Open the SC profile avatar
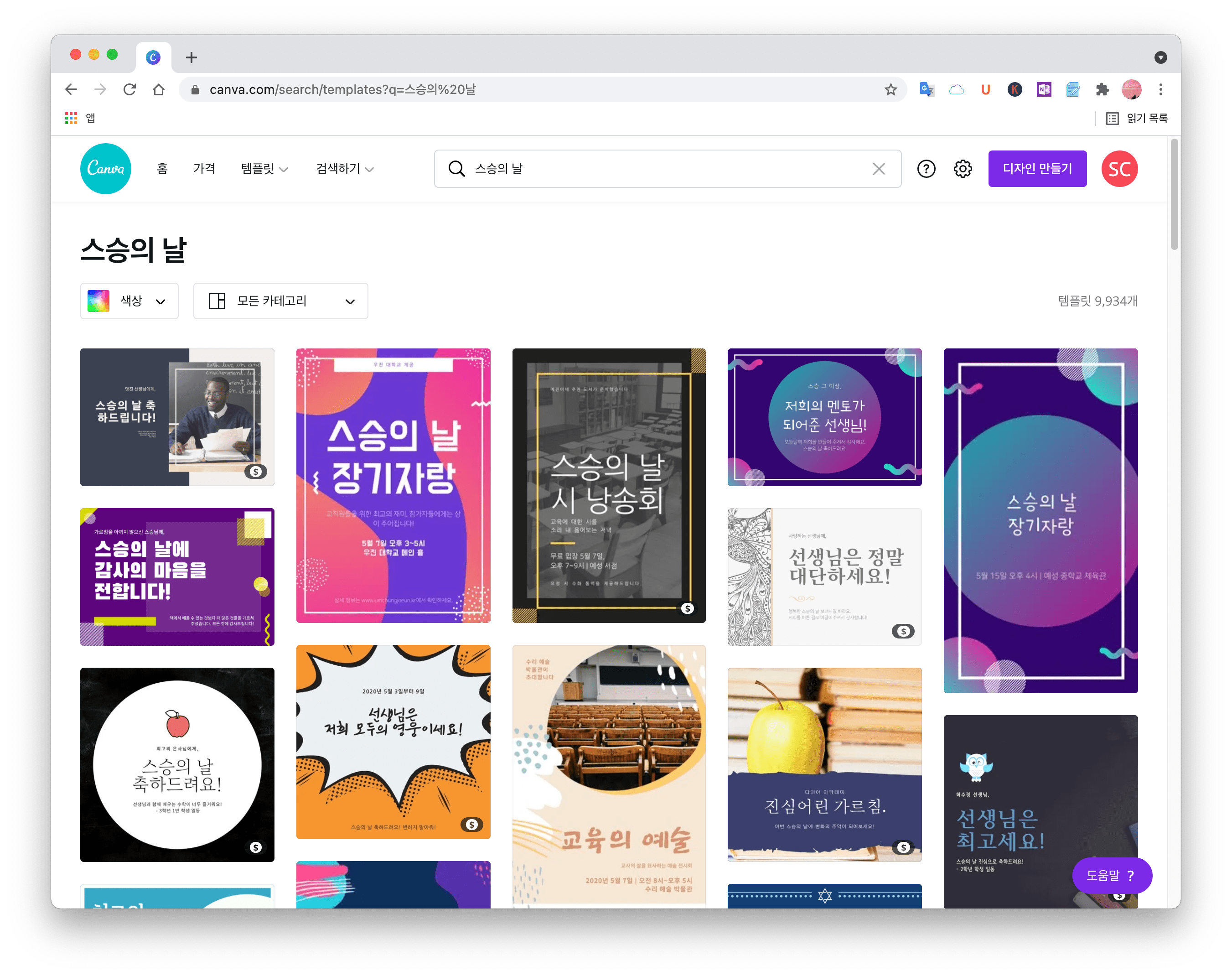The height and width of the screenshot is (976, 1232). tap(1119, 169)
